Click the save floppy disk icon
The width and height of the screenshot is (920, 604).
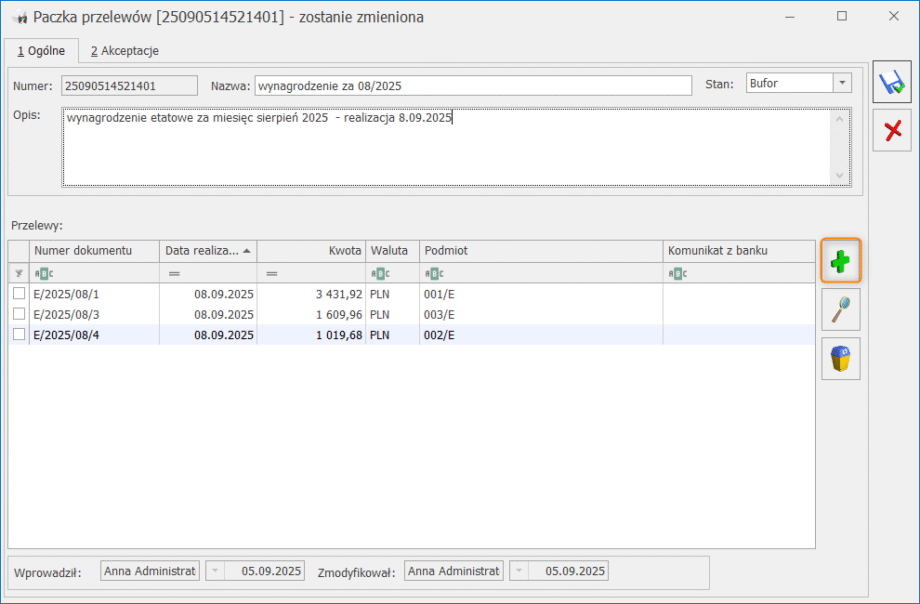891,85
